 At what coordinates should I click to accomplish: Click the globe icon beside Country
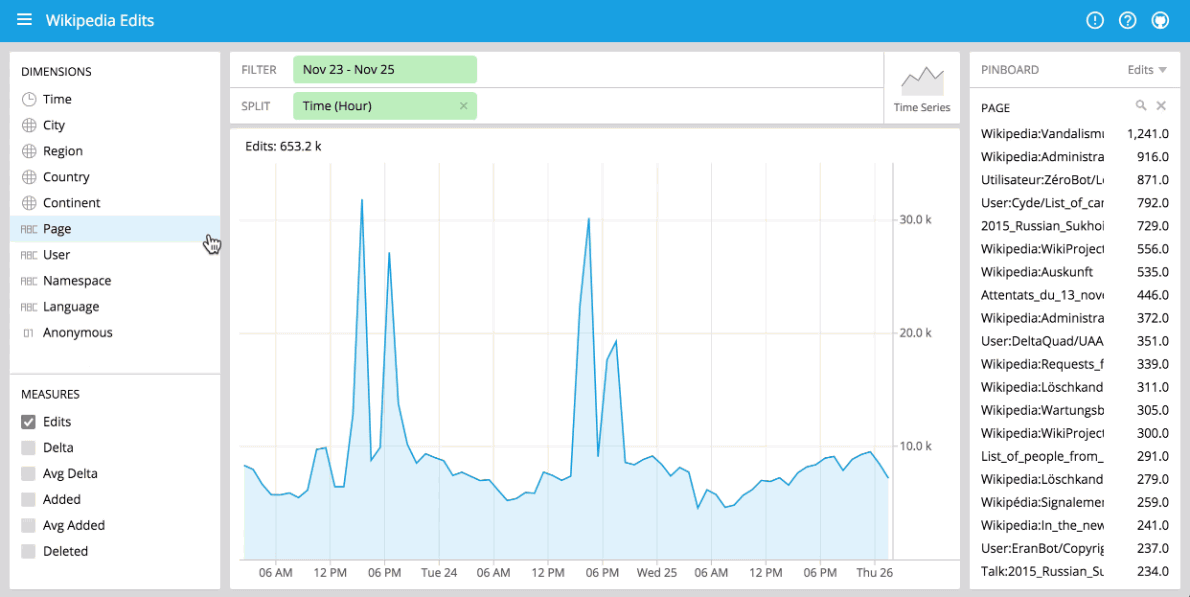[x=29, y=177]
